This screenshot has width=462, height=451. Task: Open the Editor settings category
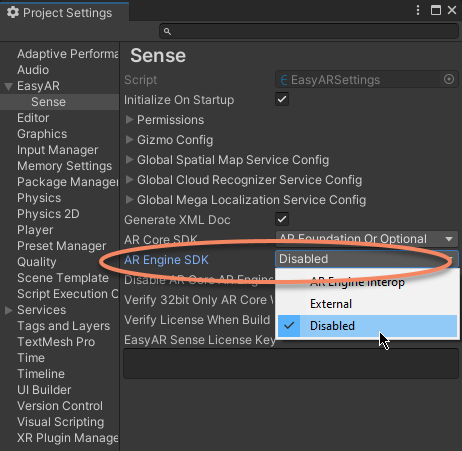click(33, 118)
